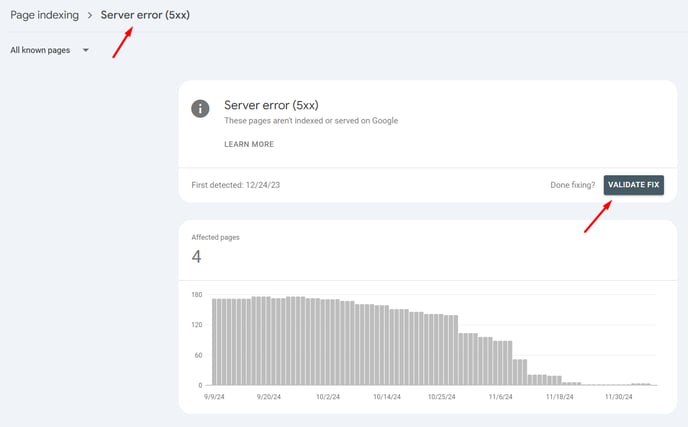Viewport: 688px width, 427px height.
Task: Click the Server error (5xx) card heading
Action: 271,105
